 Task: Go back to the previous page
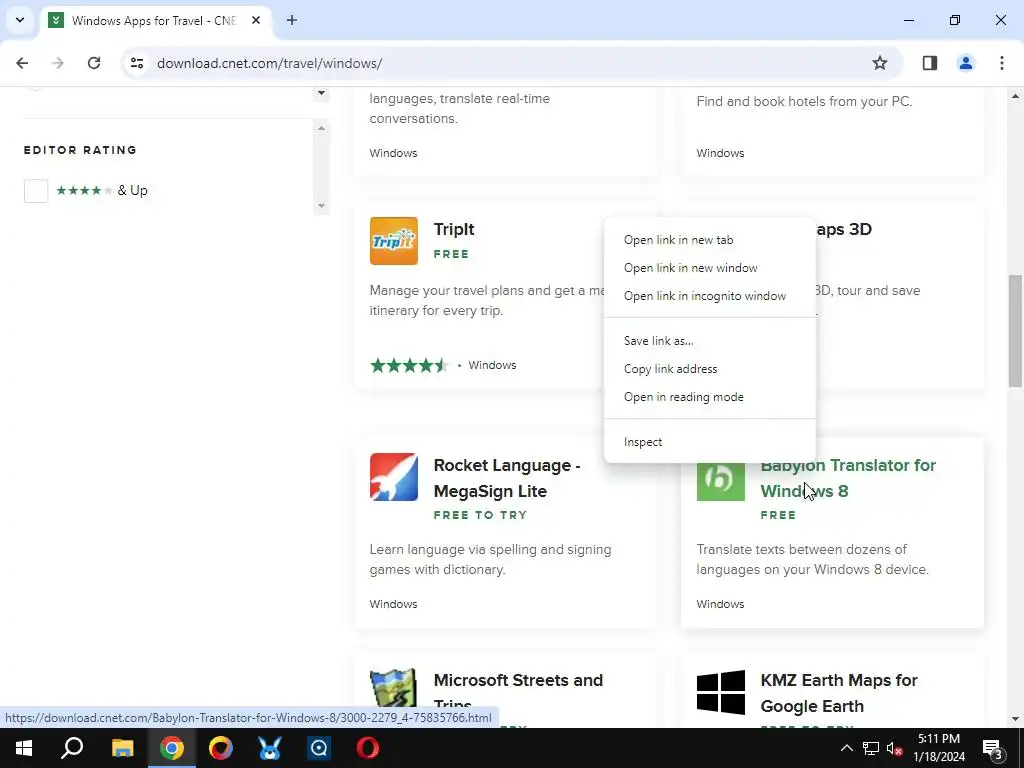(x=22, y=63)
